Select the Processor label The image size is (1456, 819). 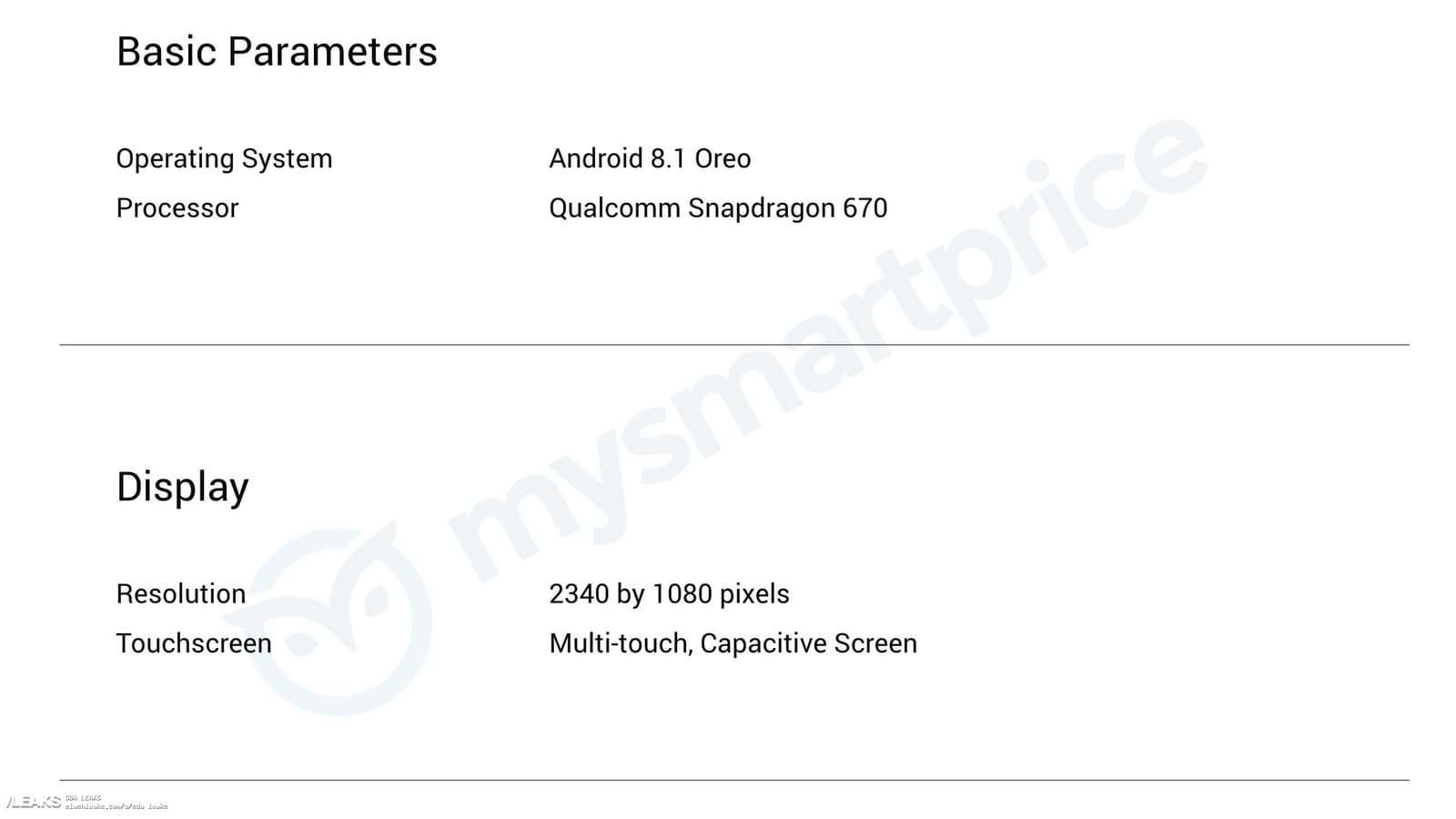pos(177,208)
